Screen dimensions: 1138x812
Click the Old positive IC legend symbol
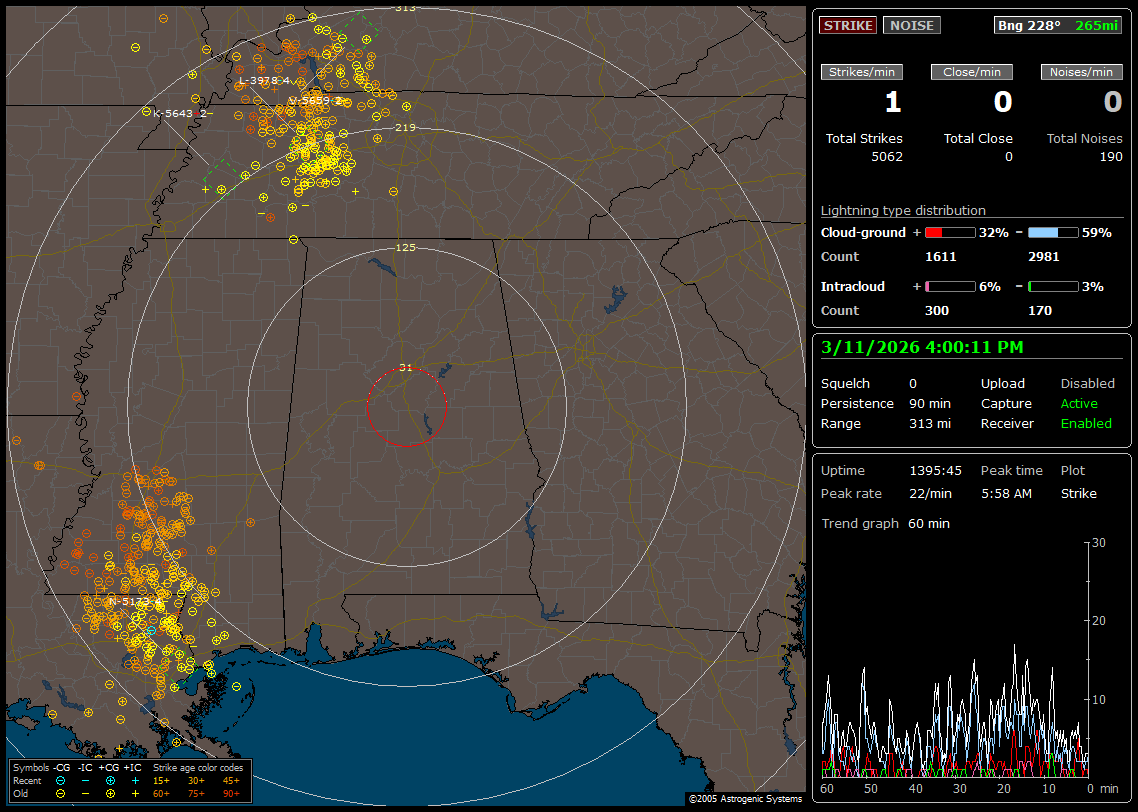(134, 793)
